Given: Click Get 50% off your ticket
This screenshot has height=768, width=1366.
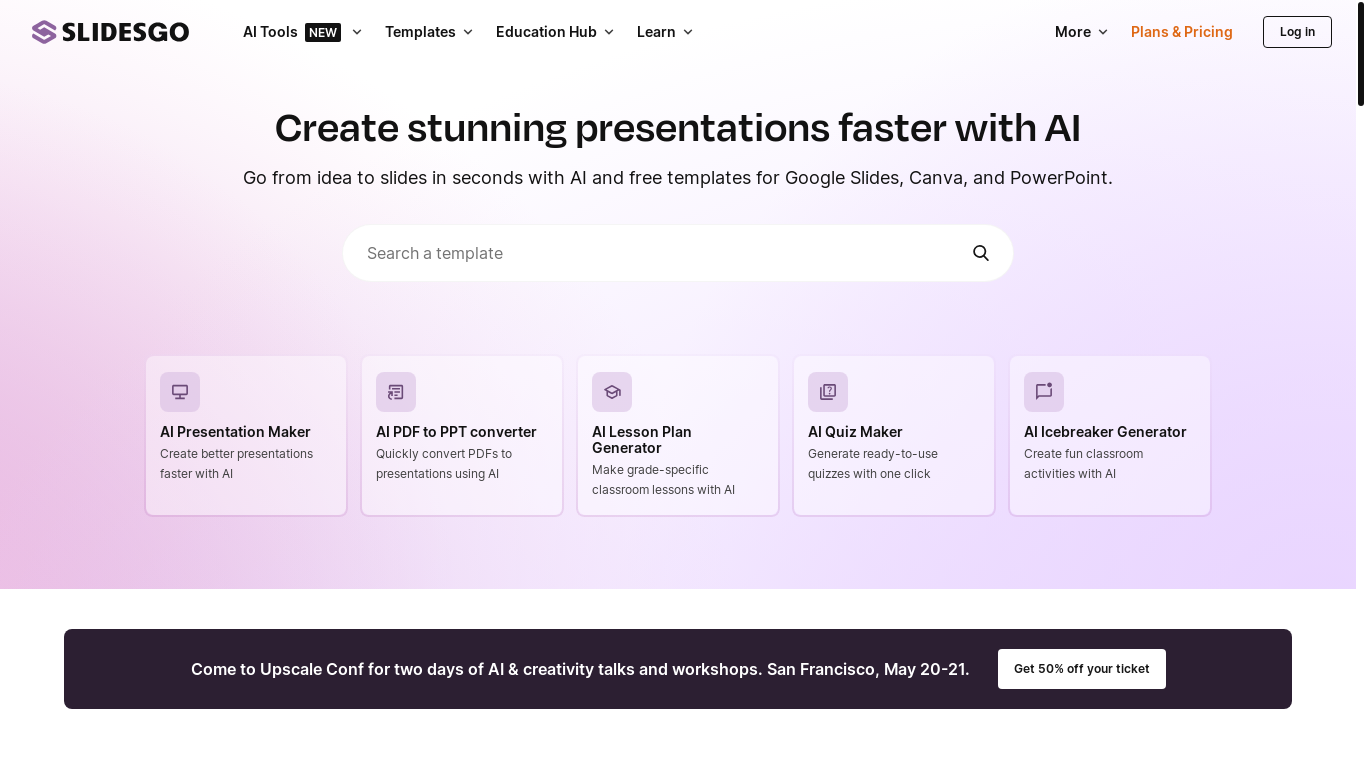Looking at the screenshot, I should click(1082, 669).
